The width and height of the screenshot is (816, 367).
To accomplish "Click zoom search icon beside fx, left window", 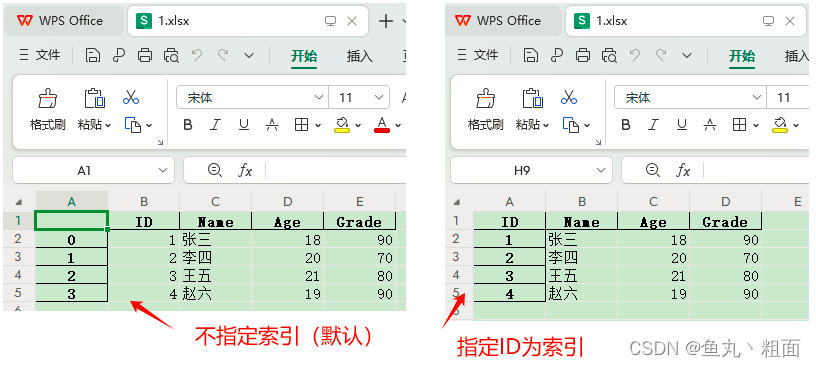I will point(214,170).
